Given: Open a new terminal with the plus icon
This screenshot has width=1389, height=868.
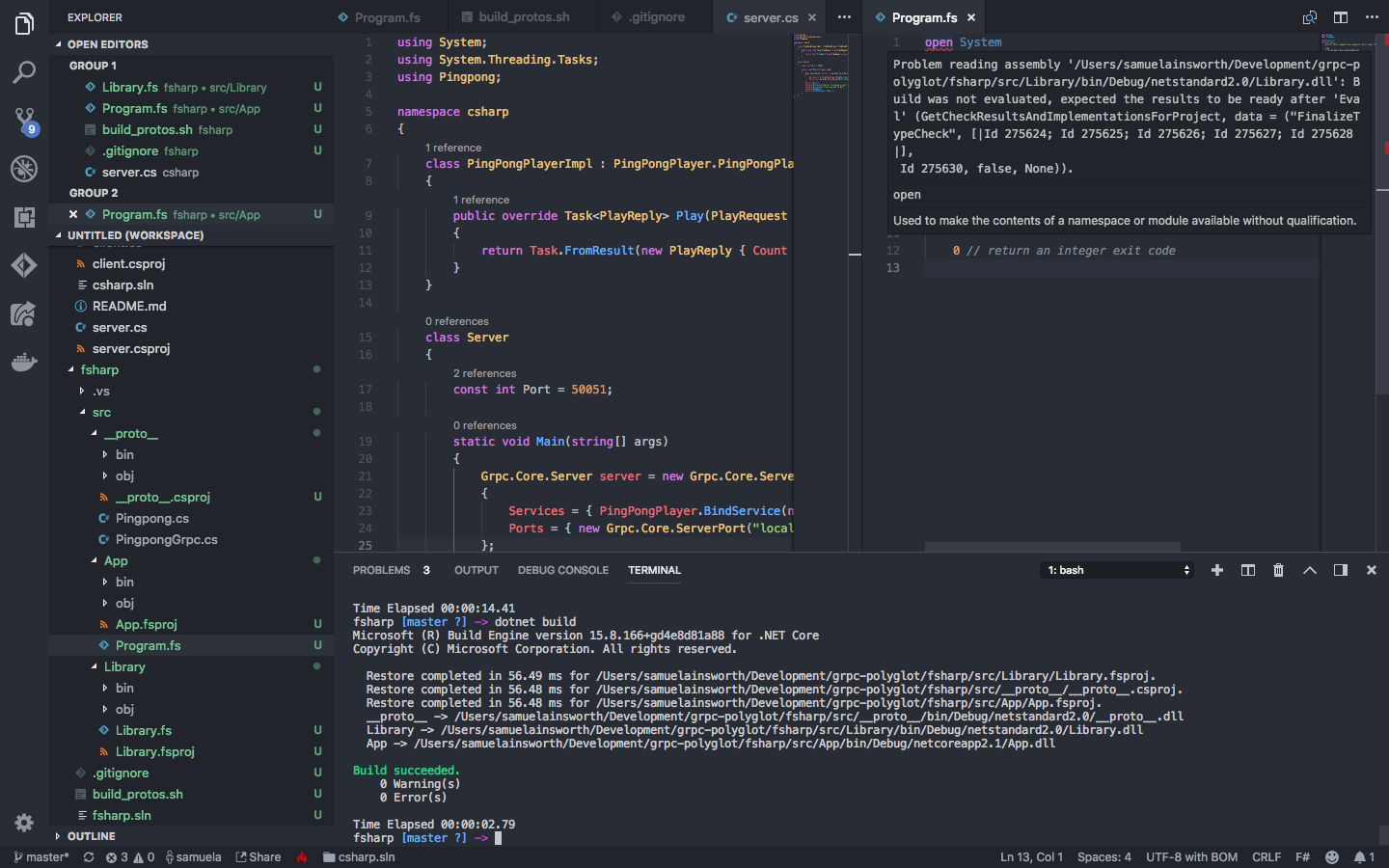Looking at the screenshot, I should 1217,569.
